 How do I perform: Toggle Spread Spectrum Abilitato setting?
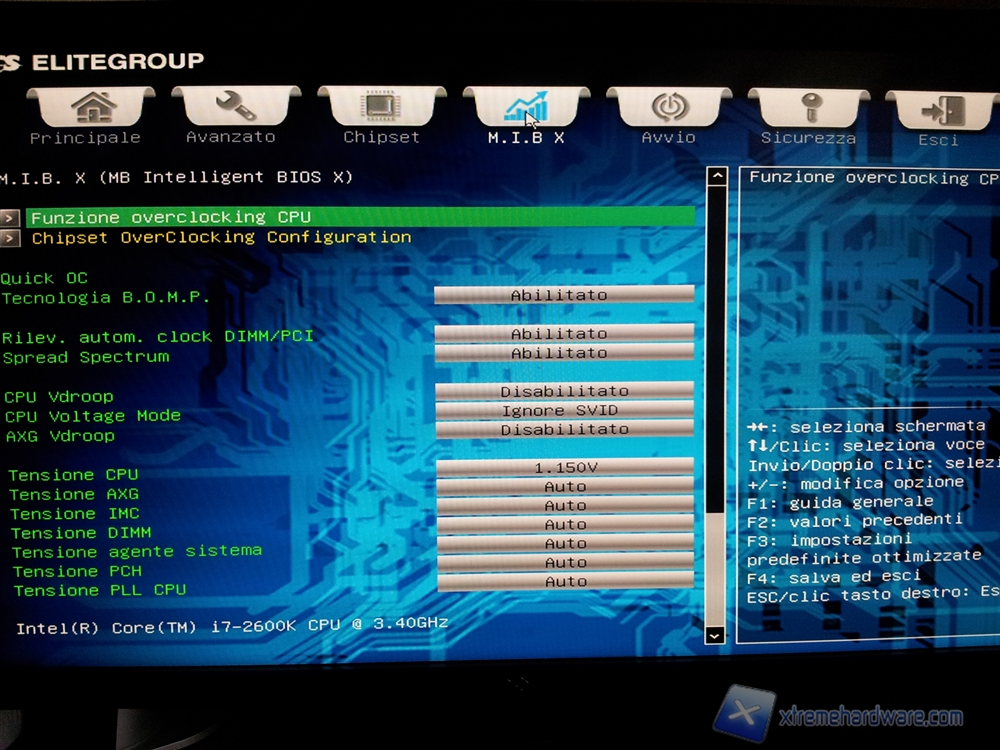(563, 353)
